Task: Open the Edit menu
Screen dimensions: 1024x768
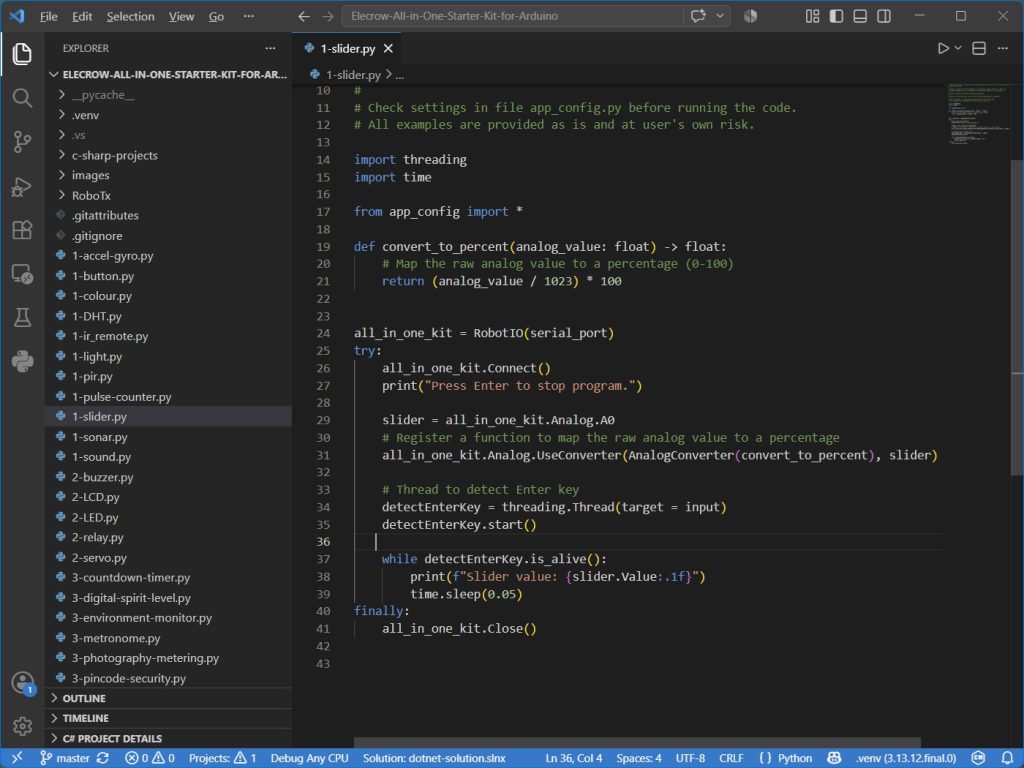Action: (x=82, y=16)
